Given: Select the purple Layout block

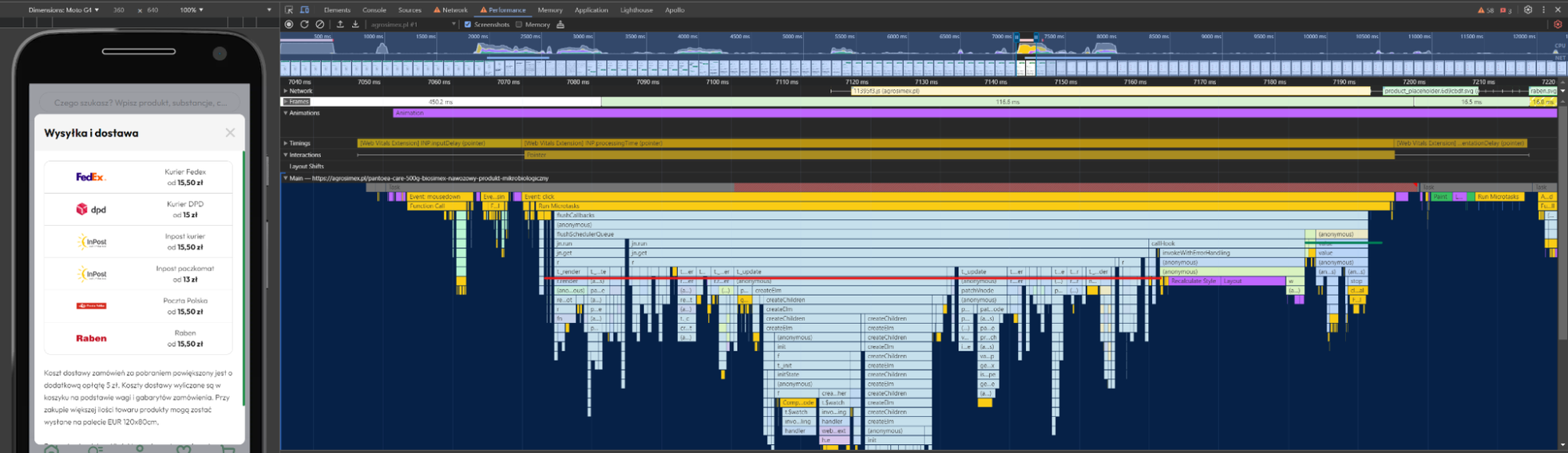Looking at the screenshot, I should click(1253, 281).
